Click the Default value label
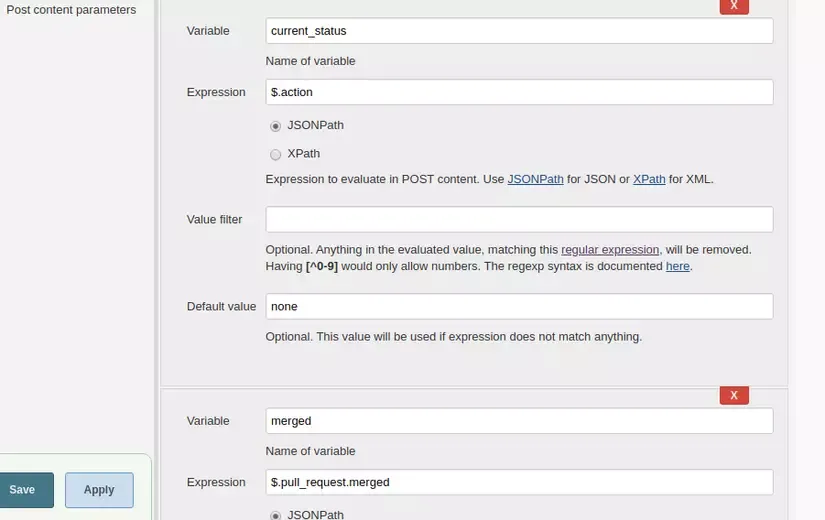Image resolution: width=825 pixels, height=520 pixels. pos(221,306)
